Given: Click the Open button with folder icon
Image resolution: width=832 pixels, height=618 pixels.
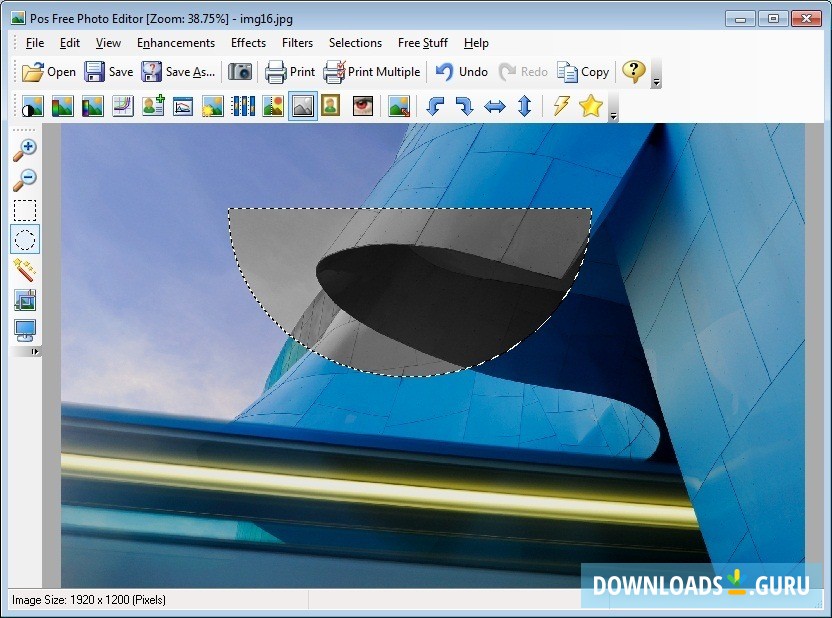Looking at the screenshot, I should 49,72.
